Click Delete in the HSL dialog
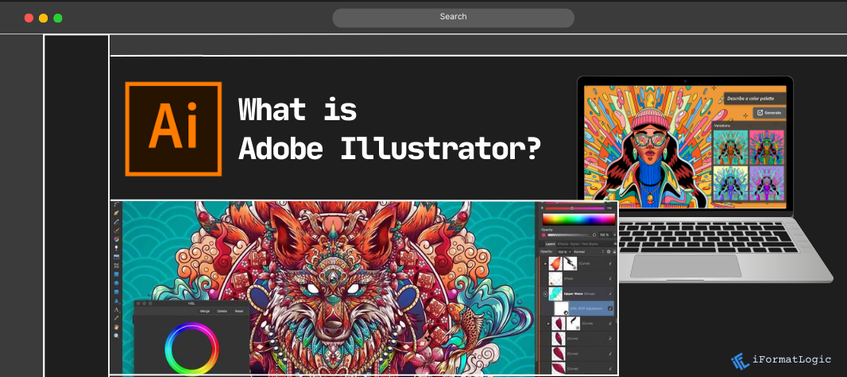Viewport: 847px width, 377px height. coord(222,311)
